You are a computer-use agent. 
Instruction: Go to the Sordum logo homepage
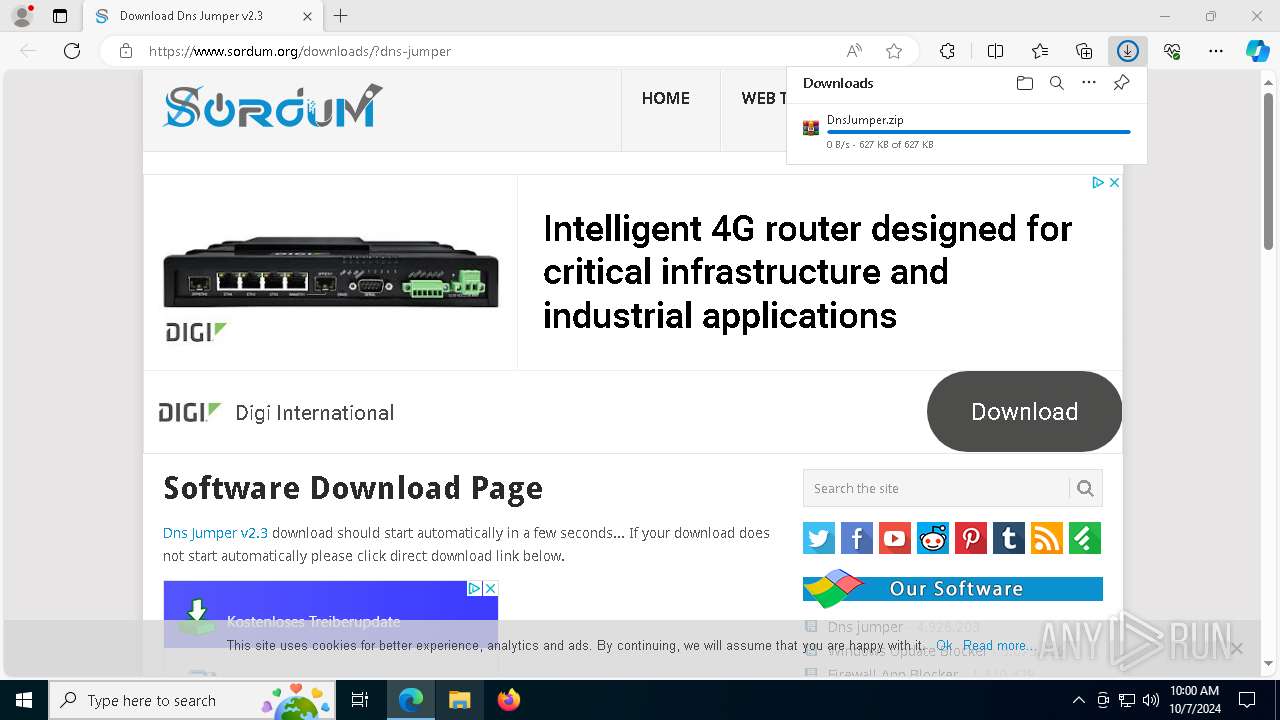pos(272,106)
